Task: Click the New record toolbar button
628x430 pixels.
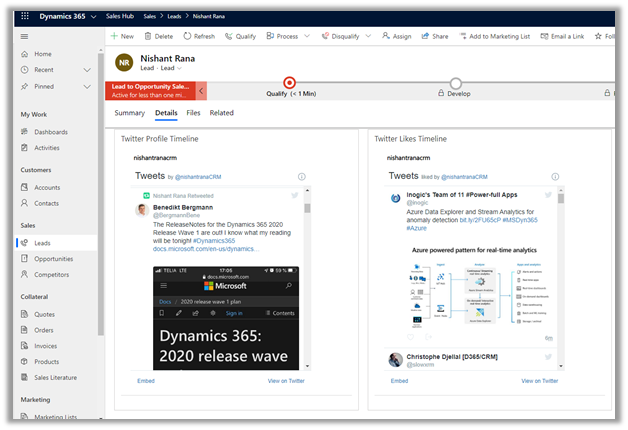Action: [121, 36]
